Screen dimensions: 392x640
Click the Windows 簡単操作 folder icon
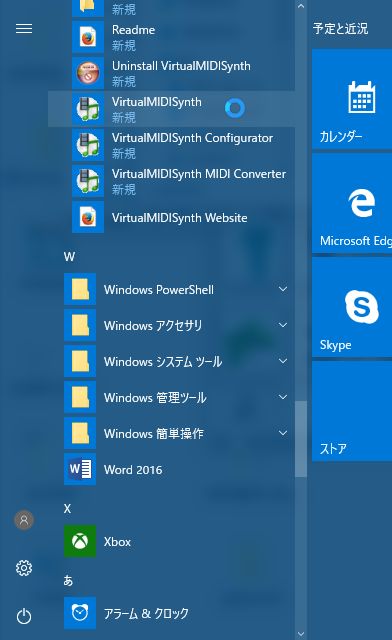pos(80,433)
